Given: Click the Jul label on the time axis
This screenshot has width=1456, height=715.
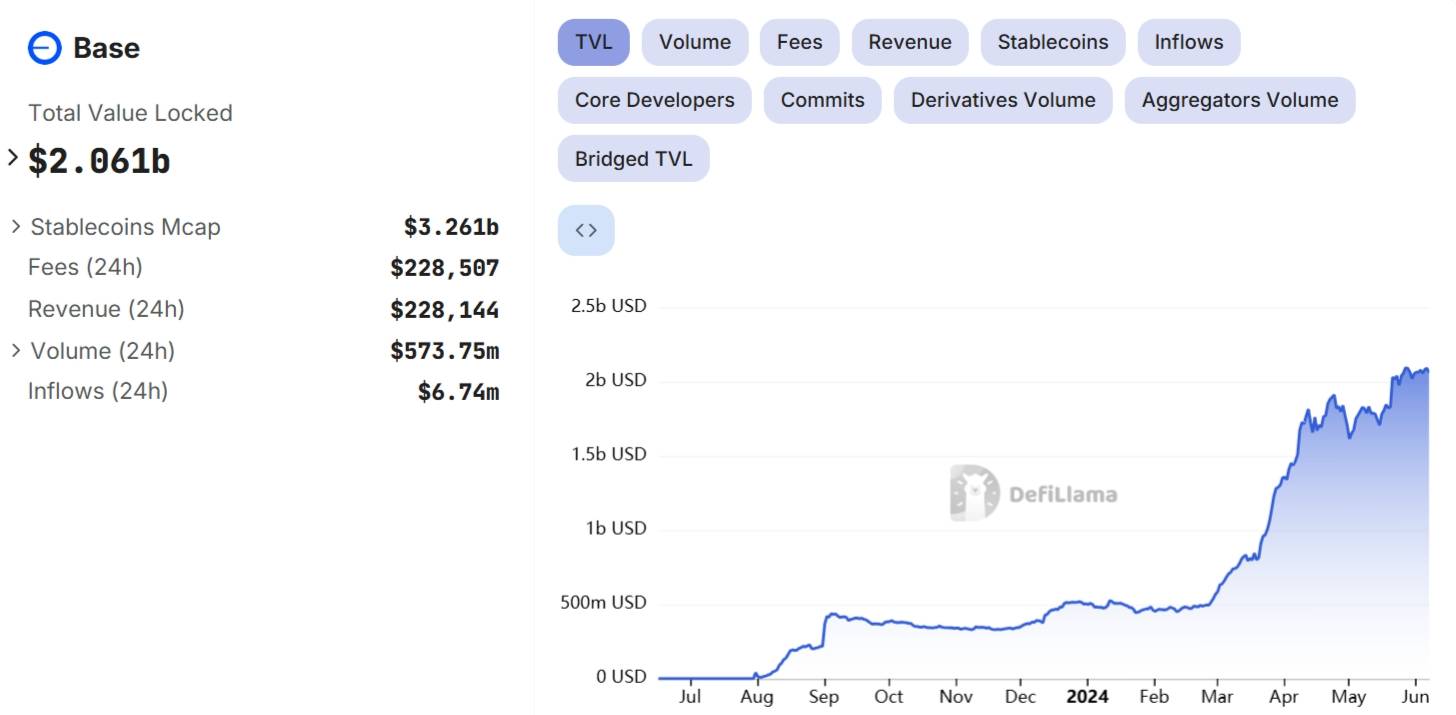Looking at the screenshot, I should point(690,697).
